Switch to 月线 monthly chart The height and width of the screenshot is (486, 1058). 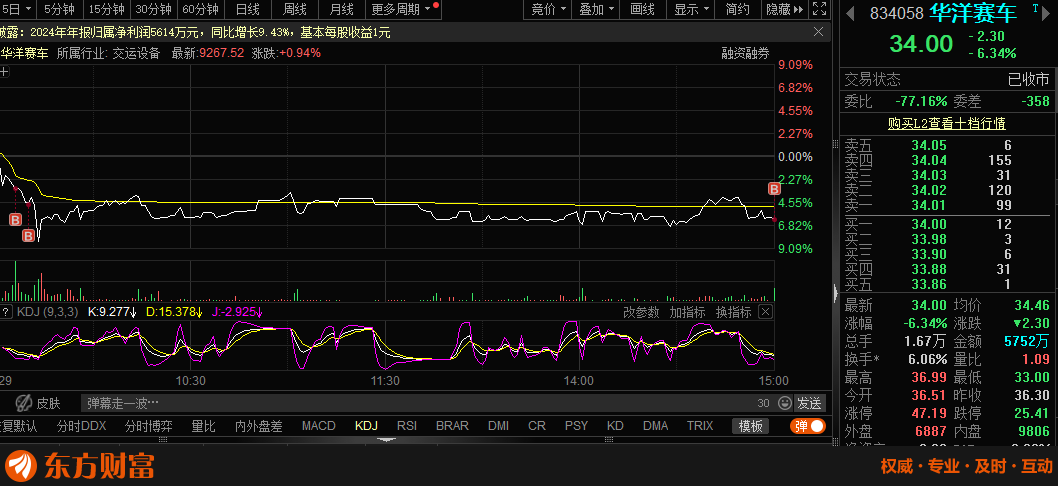(x=342, y=9)
